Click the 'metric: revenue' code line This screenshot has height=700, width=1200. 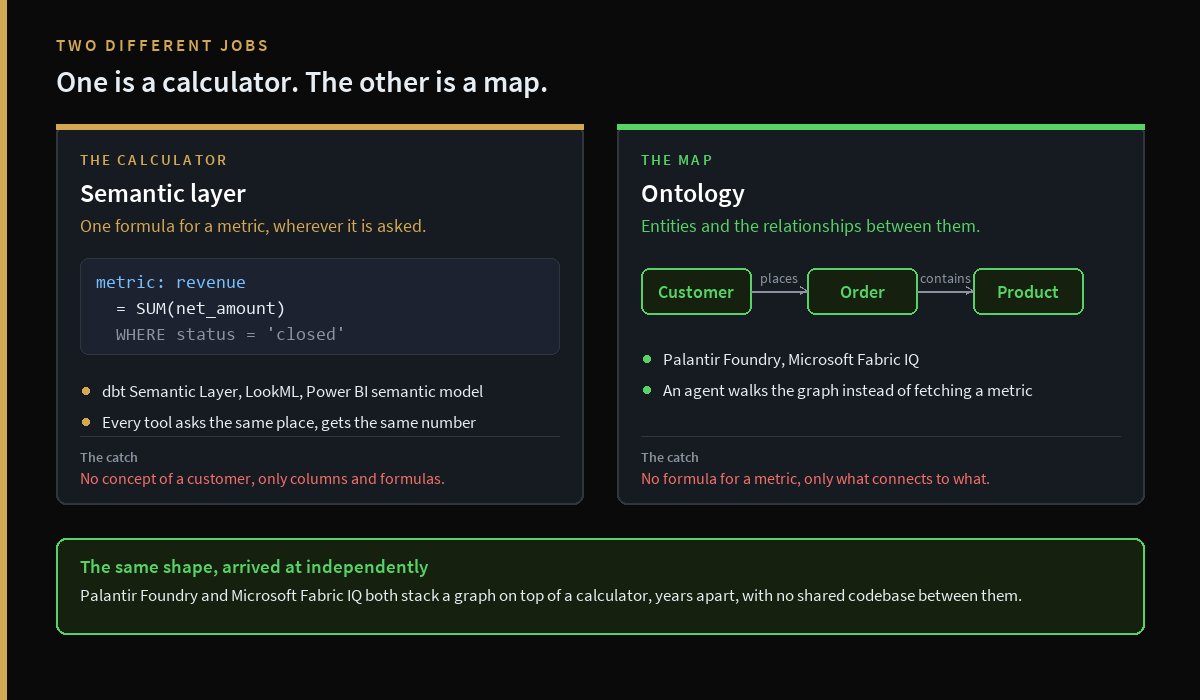pos(171,282)
